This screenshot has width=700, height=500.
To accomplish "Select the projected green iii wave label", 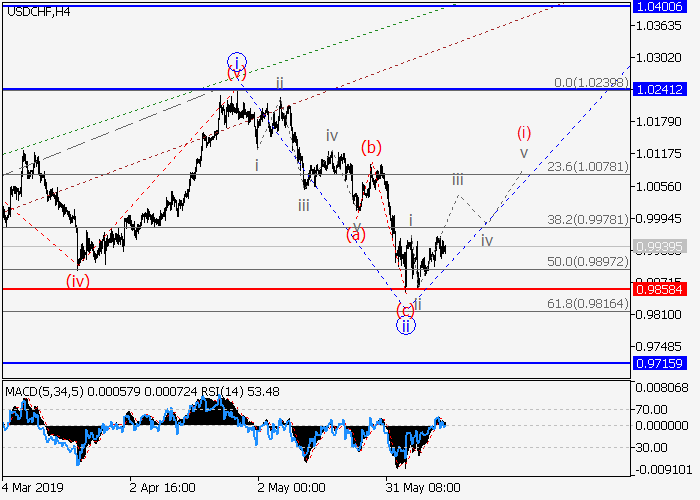I will [x=457, y=180].
